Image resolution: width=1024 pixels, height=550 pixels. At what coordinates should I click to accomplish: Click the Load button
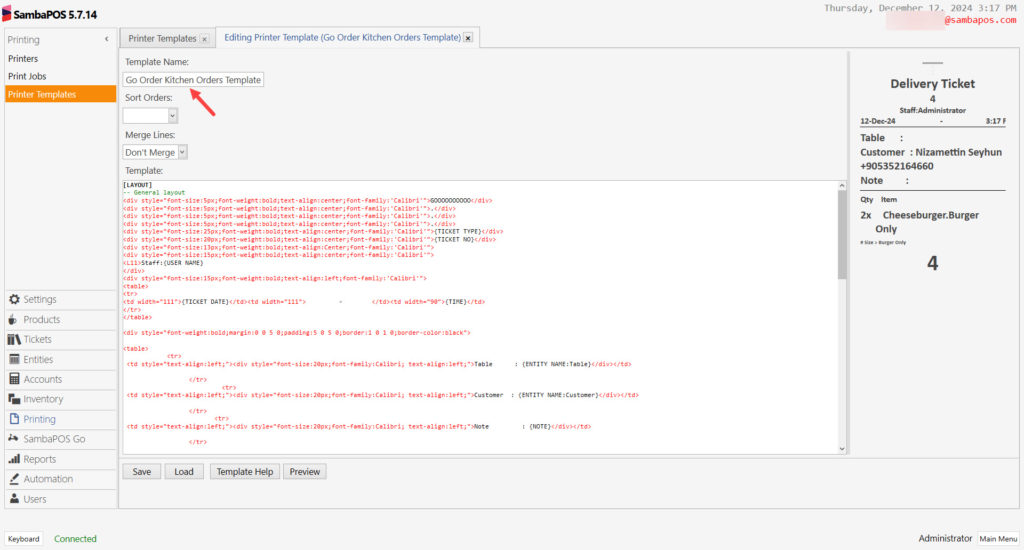tap(184, 472)
